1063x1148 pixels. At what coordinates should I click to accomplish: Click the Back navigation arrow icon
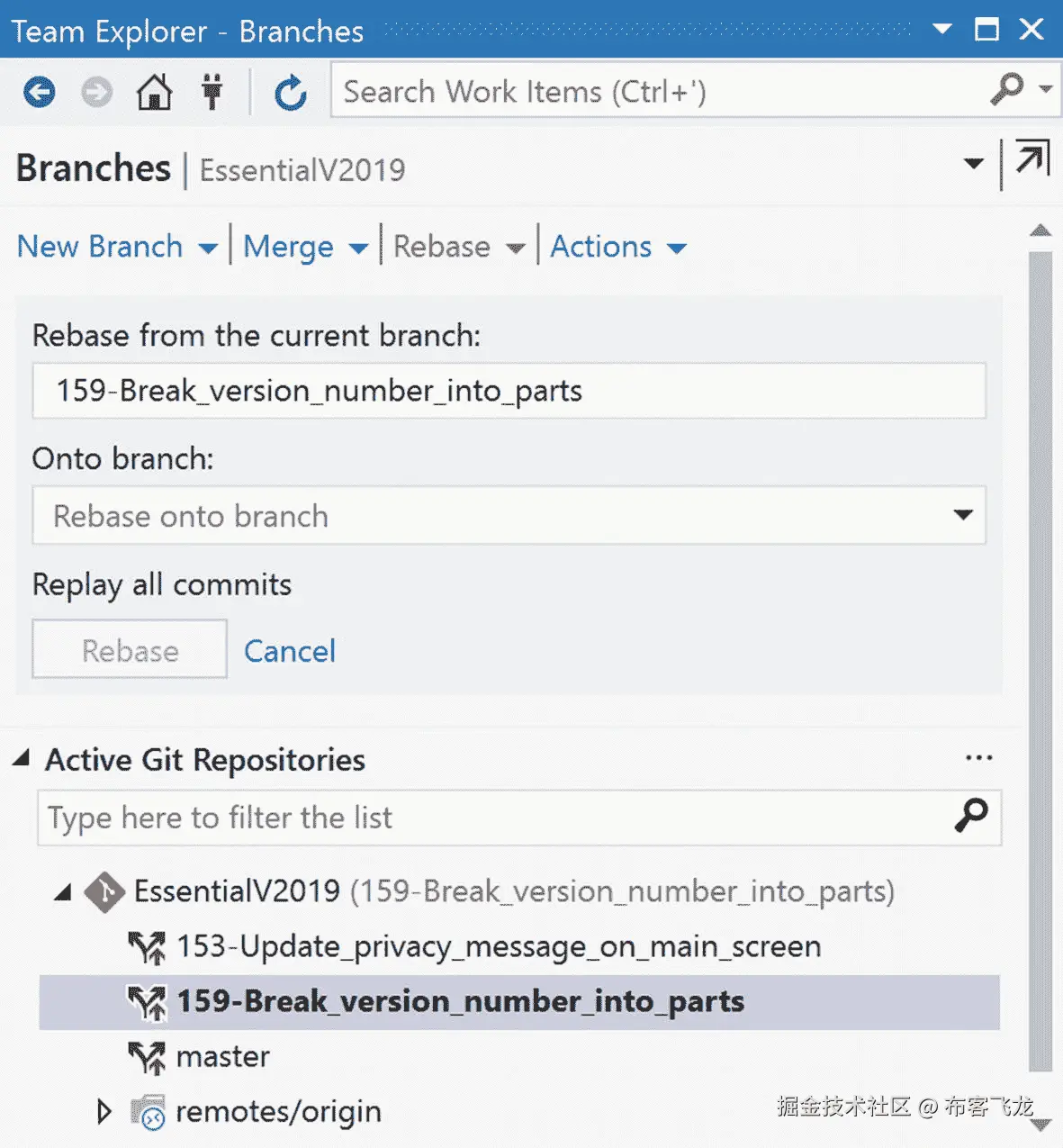[x=39, y=92]
